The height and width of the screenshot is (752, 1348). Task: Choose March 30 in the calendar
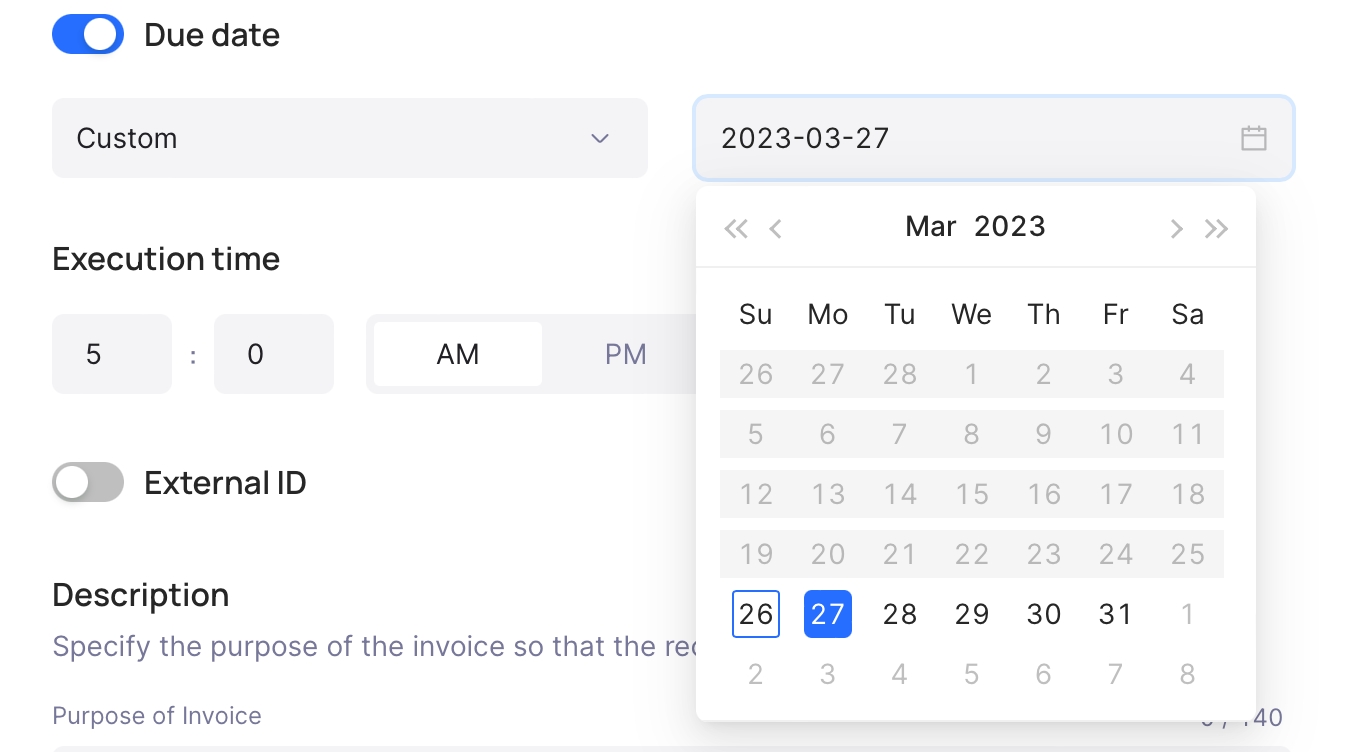[x=1044, y=614]
